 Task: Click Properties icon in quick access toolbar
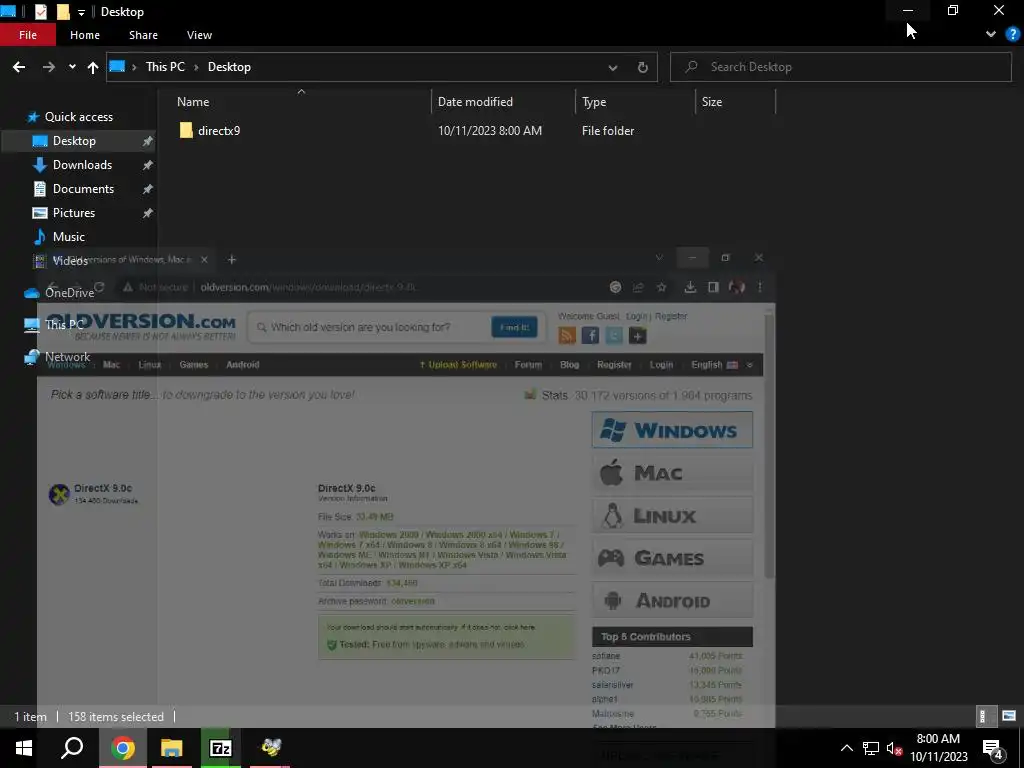click(x=40, y=11)
